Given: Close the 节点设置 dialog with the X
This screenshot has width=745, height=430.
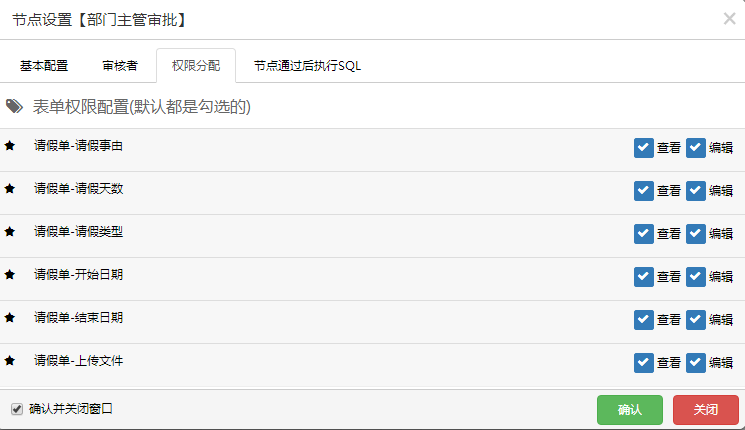Looking at the screenshot, I should [729, 19].
